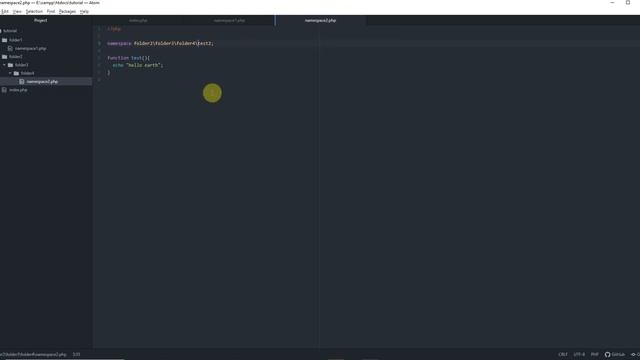Maximize the Atom window

(628, 3)
